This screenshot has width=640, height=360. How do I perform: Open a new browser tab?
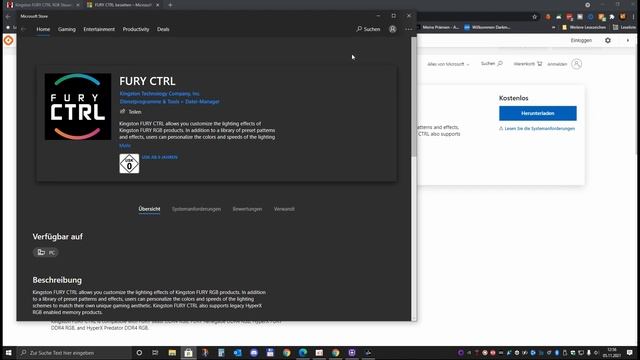(170, 5)
